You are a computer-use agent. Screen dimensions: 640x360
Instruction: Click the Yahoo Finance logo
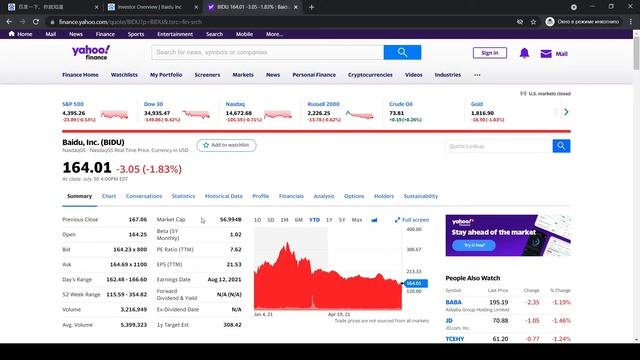[91, 53]
